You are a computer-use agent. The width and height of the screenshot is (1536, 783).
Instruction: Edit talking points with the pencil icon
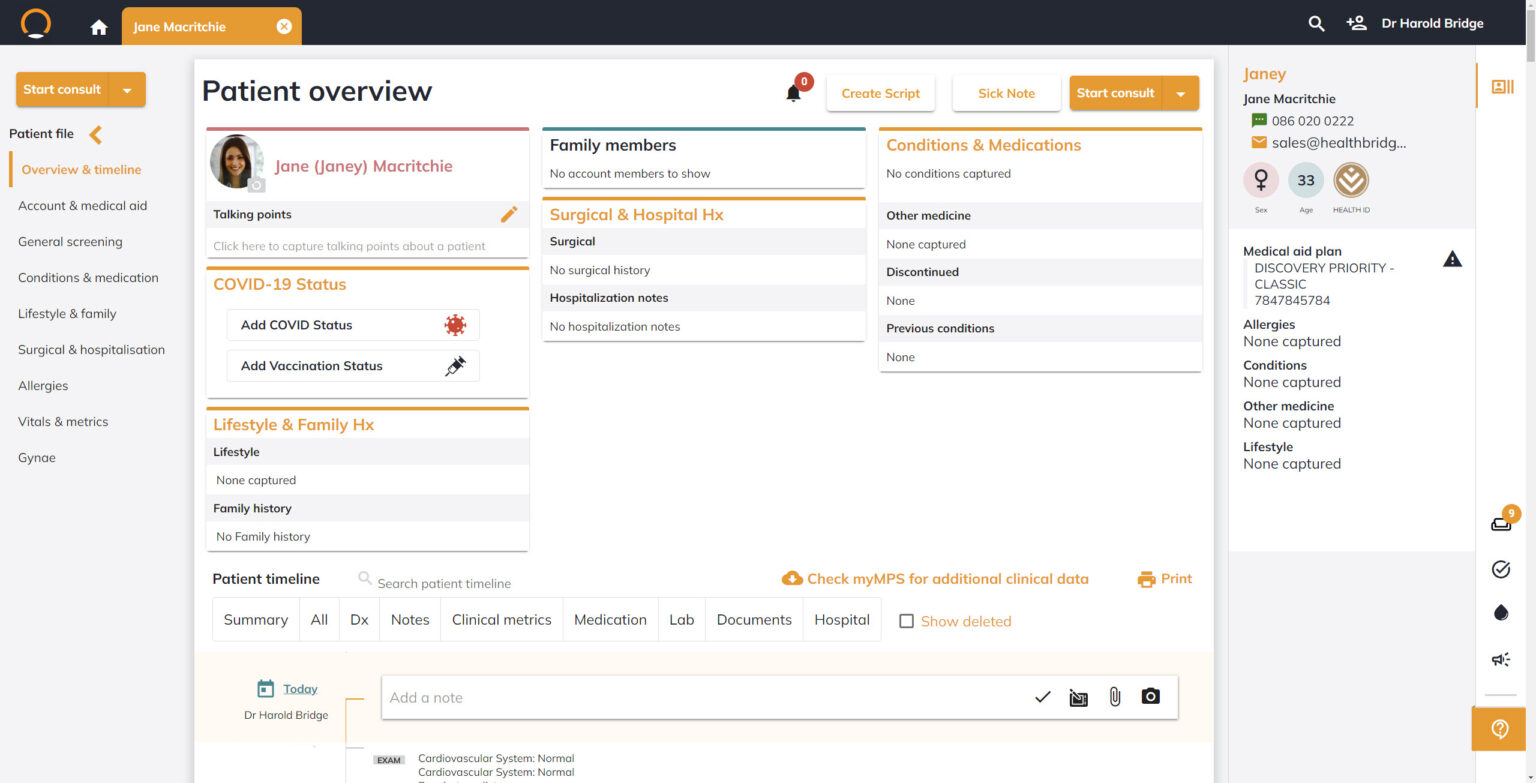click(509, 214)
